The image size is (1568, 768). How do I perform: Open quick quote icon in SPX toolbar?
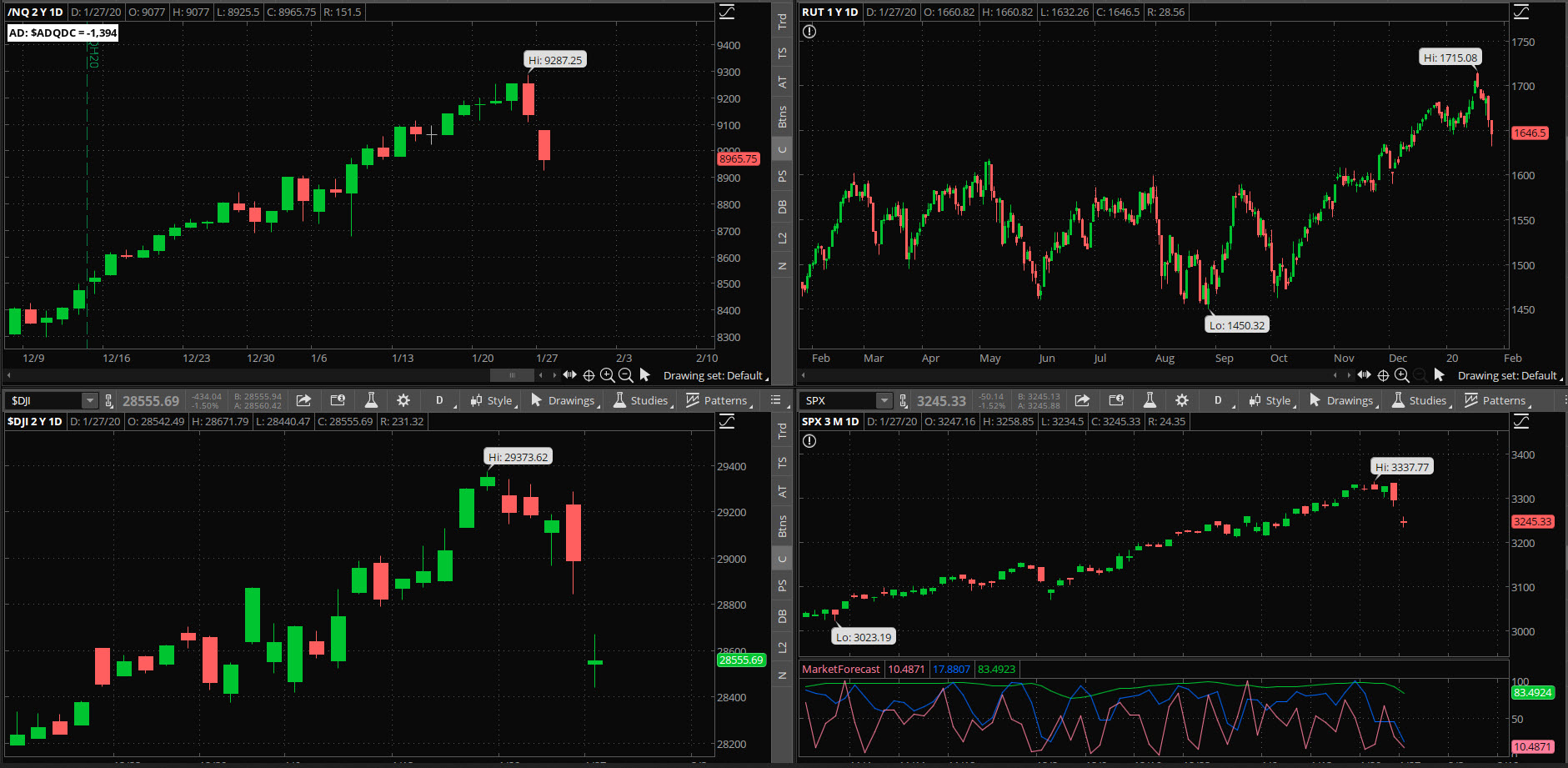pyautogui.click(x=1116, y=400)
